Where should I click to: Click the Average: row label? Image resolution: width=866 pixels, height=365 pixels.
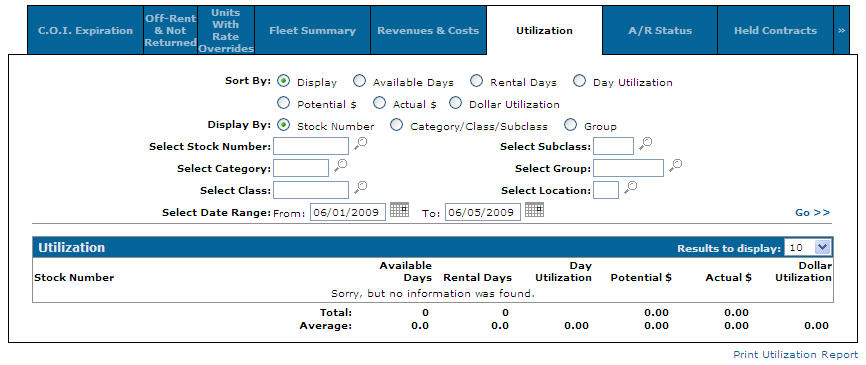point(325,326)
